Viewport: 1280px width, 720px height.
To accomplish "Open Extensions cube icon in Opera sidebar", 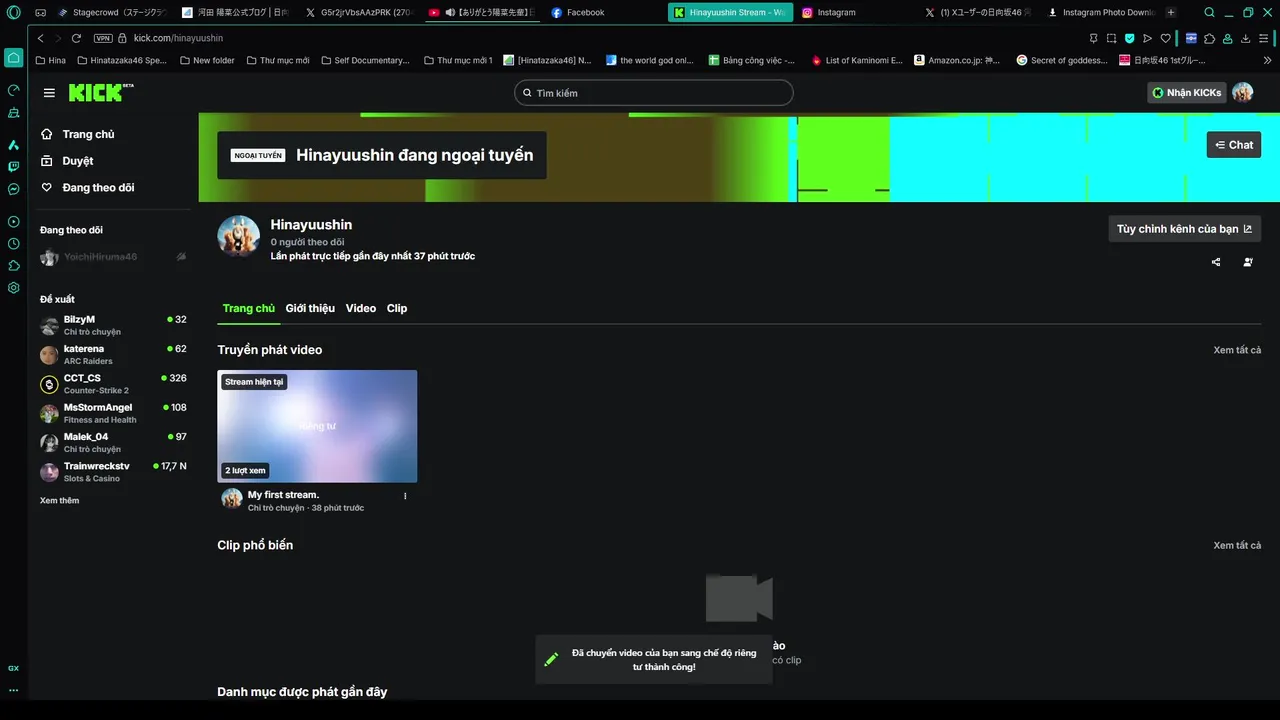I will (13, 266).
